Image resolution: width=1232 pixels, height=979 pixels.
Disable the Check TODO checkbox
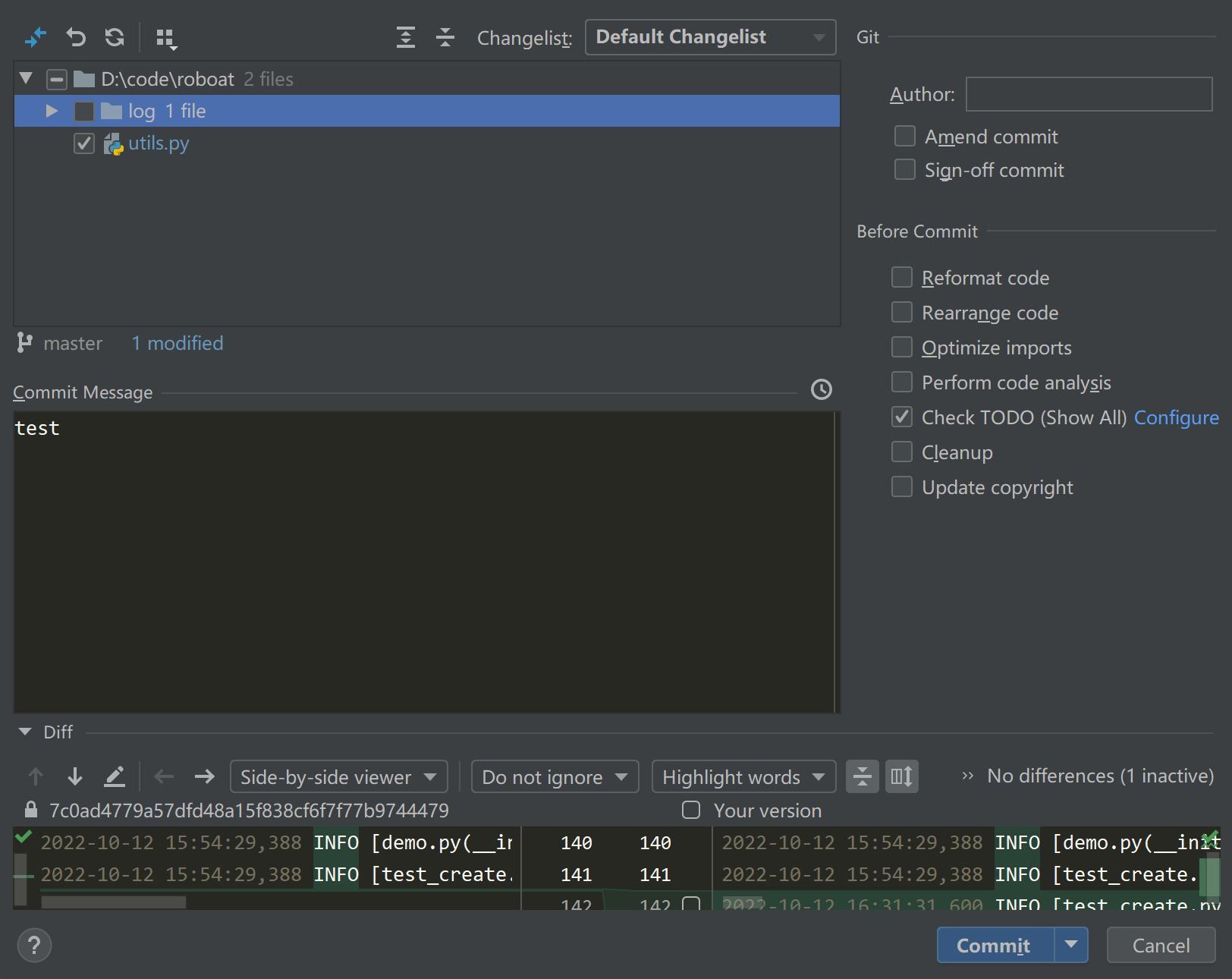(902, 417)
